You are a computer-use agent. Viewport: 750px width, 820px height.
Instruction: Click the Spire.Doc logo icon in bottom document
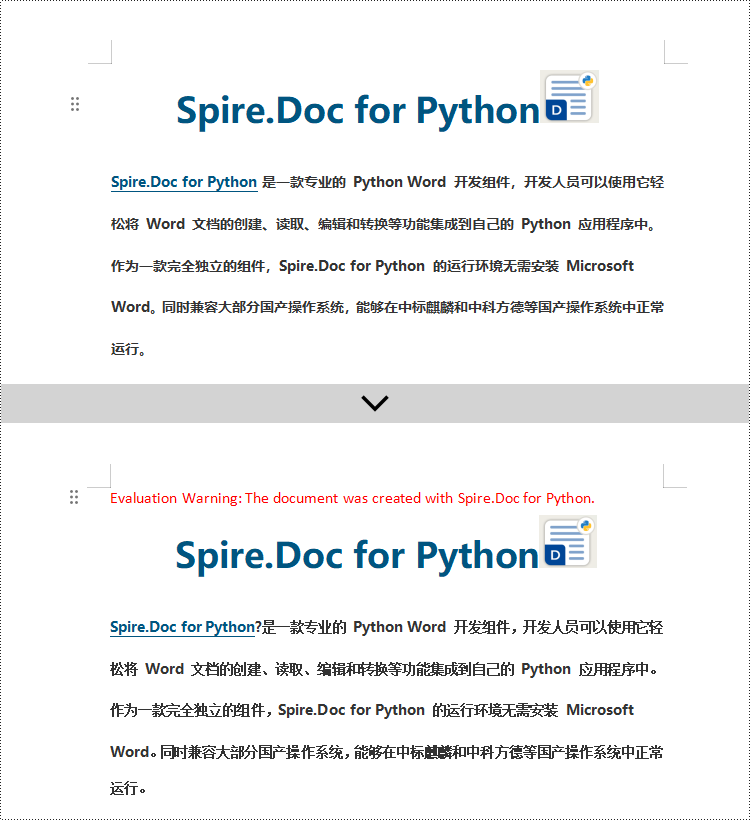pyautogui.click(x=568, y=542)
